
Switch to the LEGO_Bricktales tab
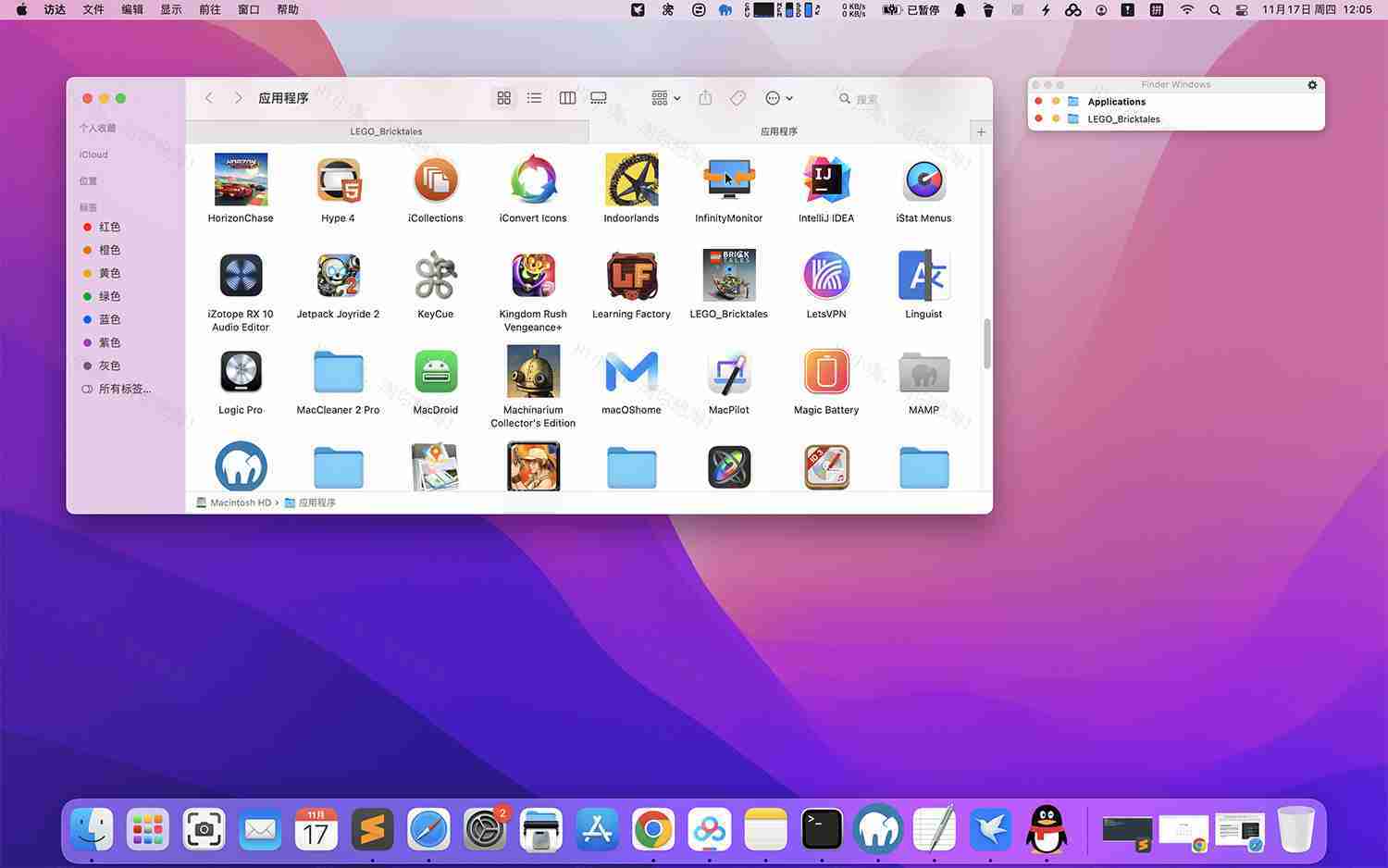[x=387, y=131]
